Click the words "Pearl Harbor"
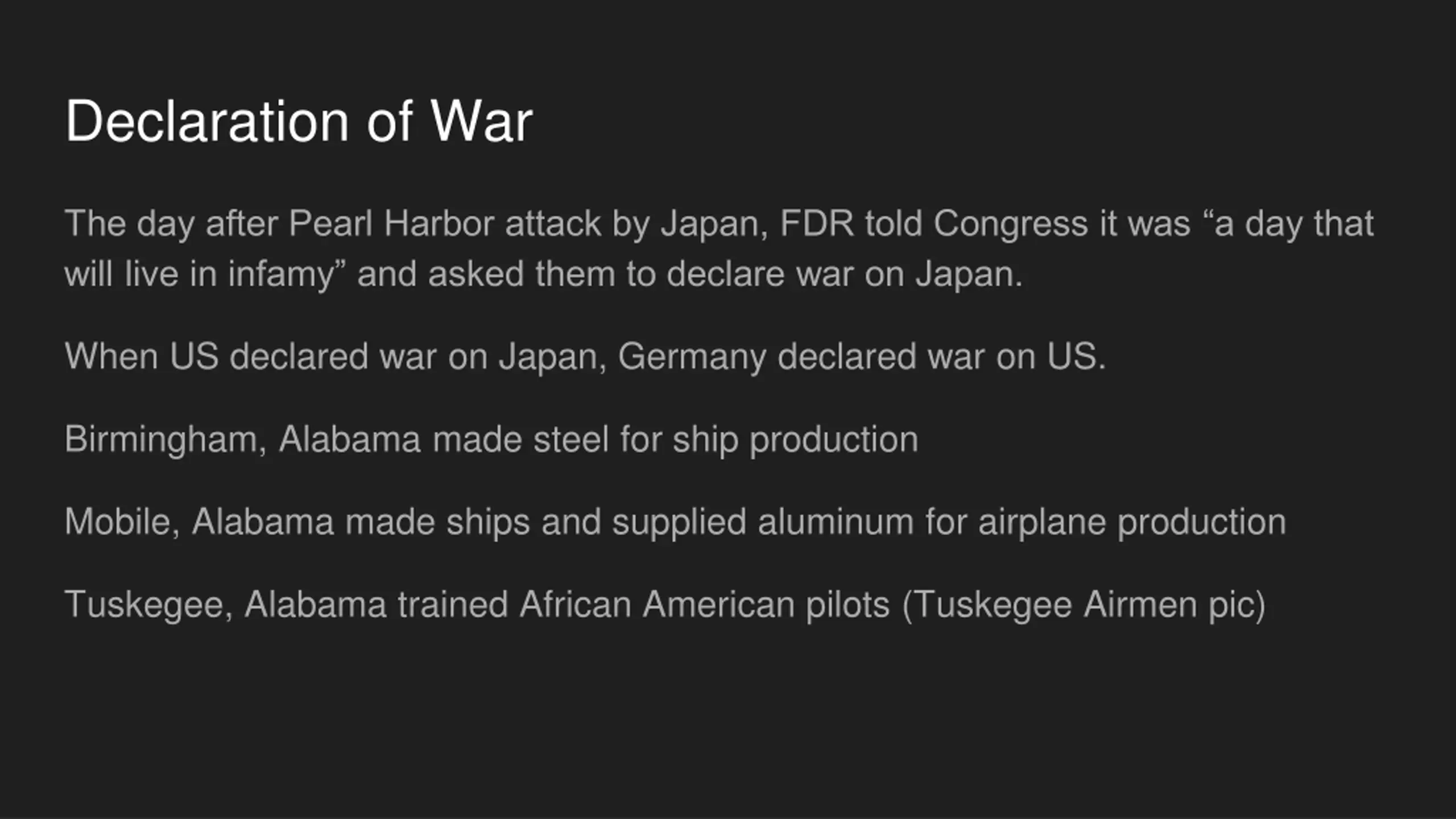Image resolution: width=1456 pixels, height=819 pixels. pyautogui.click(x=391, y=223)
